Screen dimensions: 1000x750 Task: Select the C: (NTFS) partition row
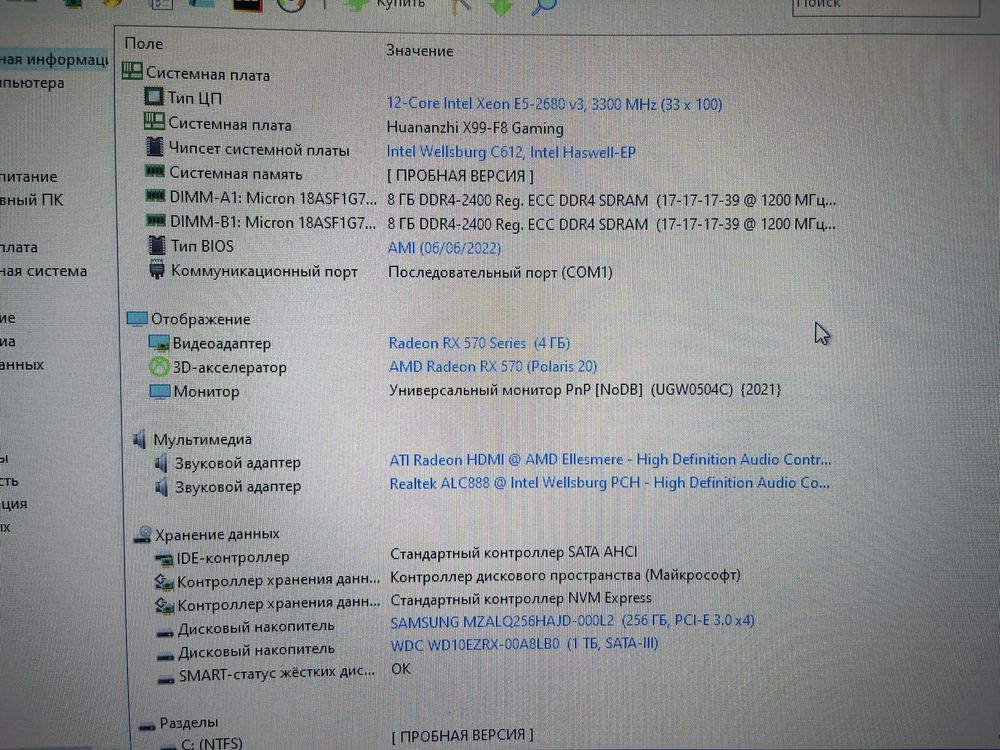click(x=212, y=744)
